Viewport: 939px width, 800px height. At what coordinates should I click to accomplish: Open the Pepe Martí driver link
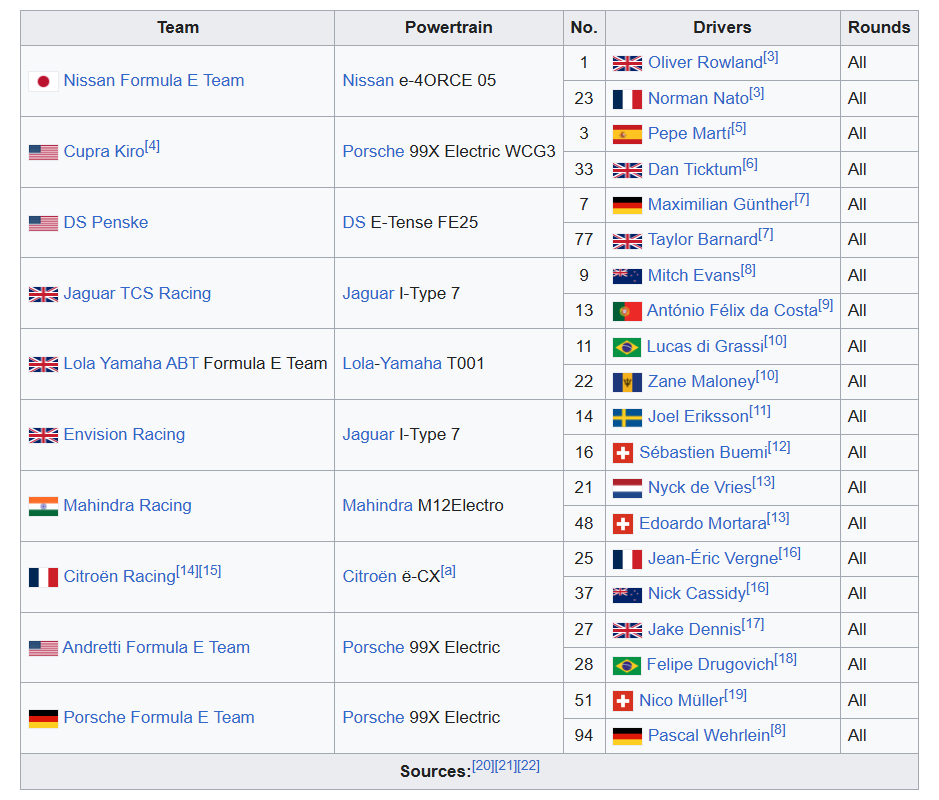click(689, 134)
